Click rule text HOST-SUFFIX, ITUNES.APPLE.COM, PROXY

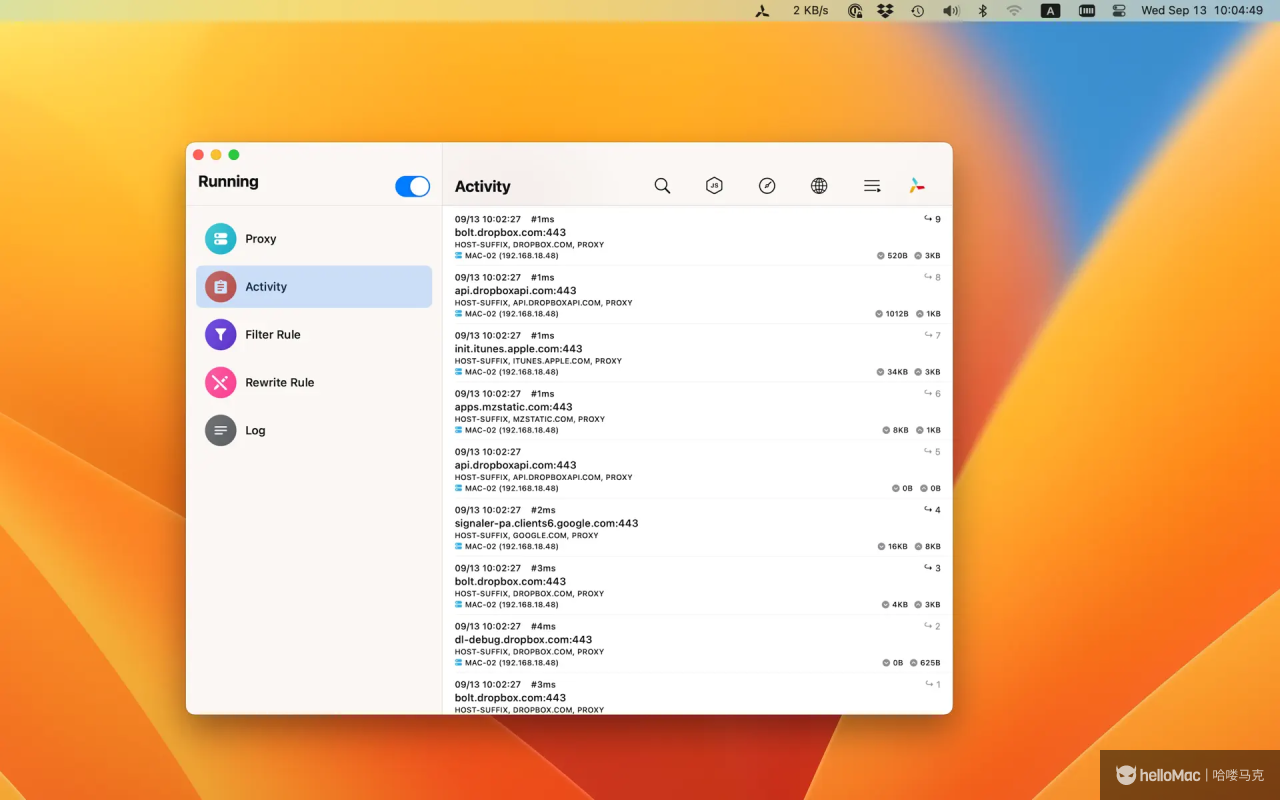click(x=538, y=361)
